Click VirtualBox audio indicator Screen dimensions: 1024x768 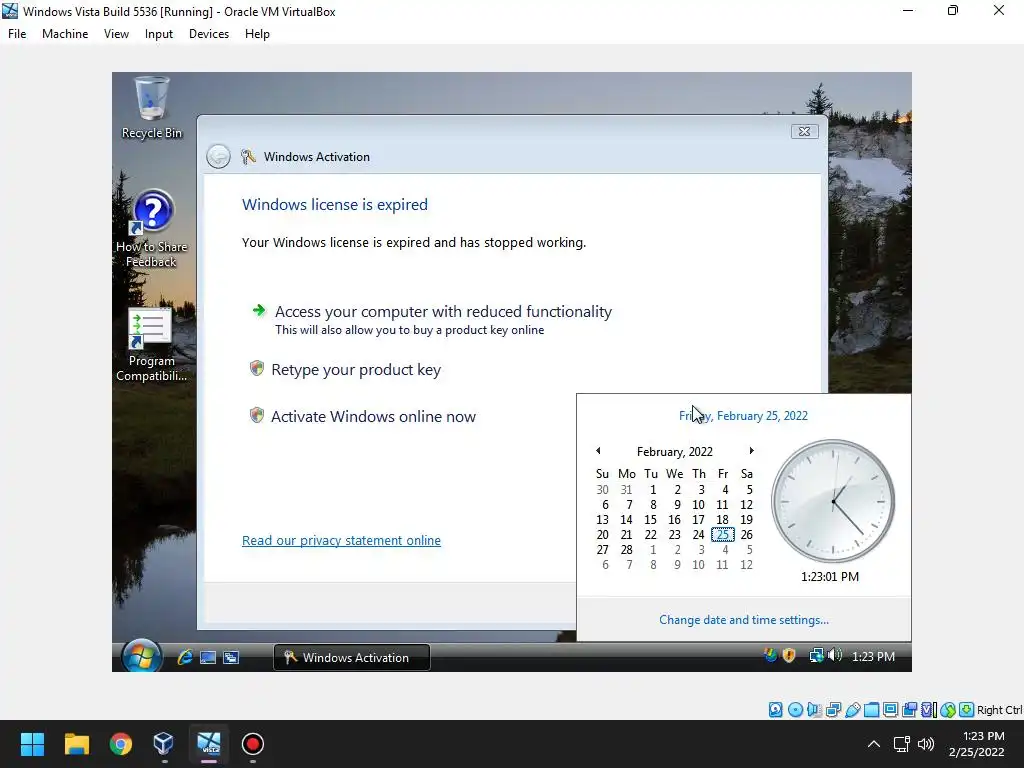point(814,709)
